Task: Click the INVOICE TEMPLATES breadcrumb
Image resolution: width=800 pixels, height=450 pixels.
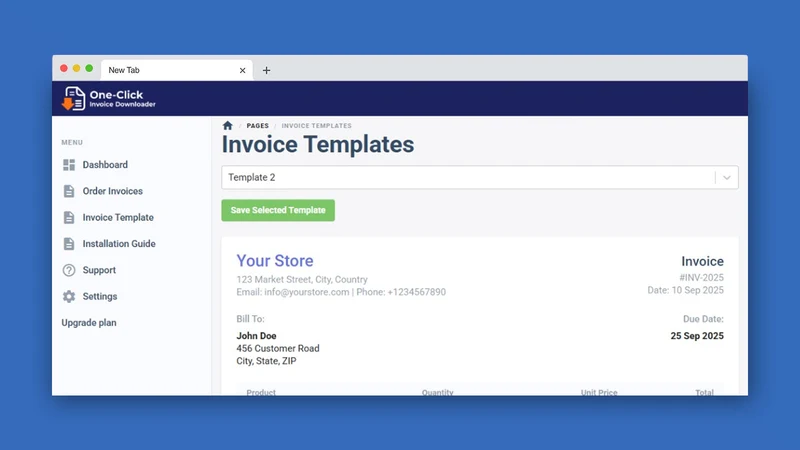Action: (x=316, y=126)
